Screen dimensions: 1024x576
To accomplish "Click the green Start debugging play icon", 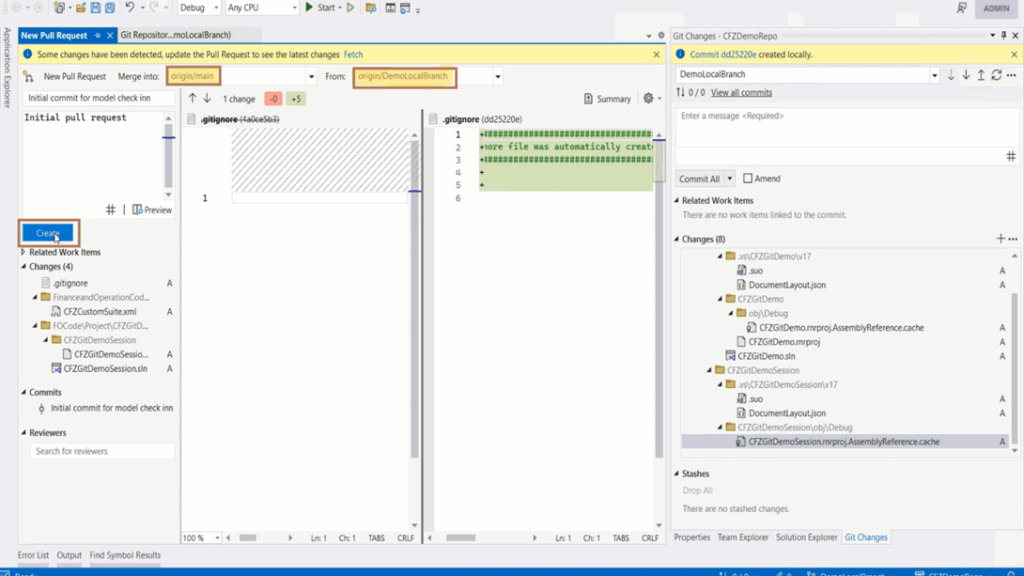I will [x=310, y=7].
